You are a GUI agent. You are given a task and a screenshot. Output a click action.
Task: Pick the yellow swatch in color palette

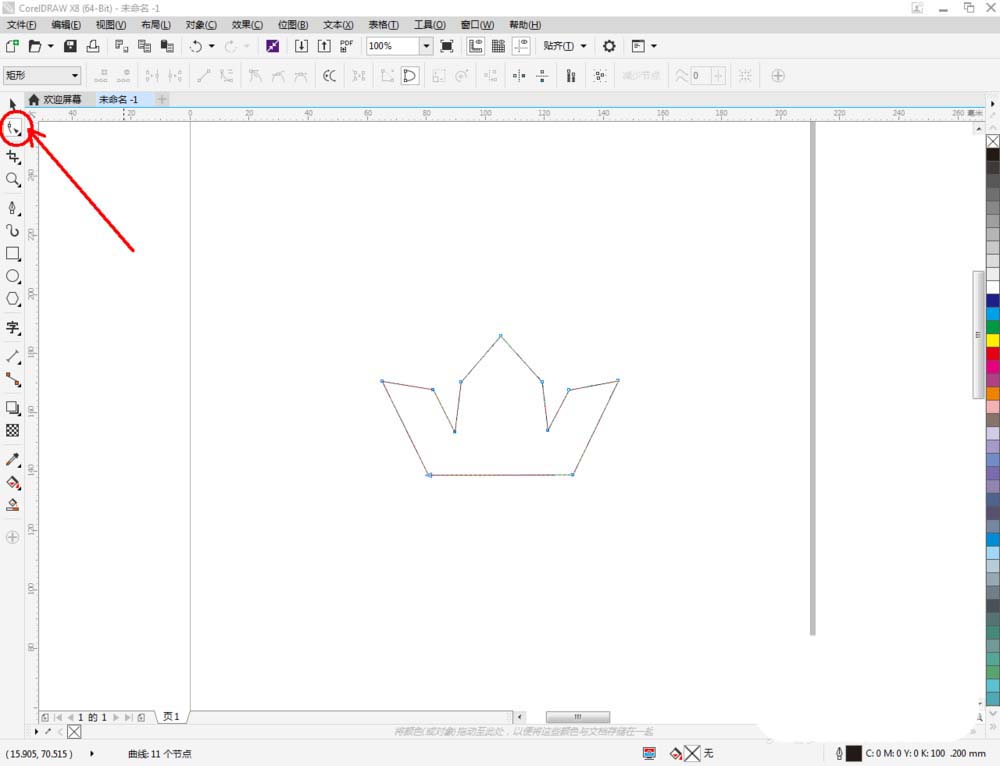tap(992, 340)
